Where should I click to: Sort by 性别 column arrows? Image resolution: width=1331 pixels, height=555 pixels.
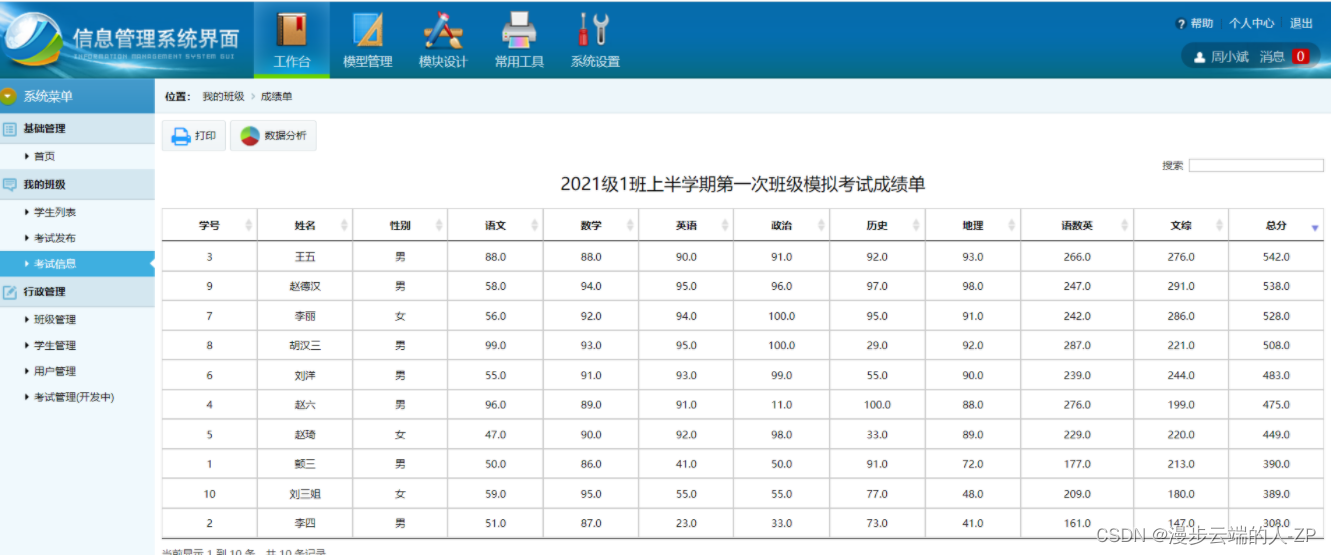point(439,226)
